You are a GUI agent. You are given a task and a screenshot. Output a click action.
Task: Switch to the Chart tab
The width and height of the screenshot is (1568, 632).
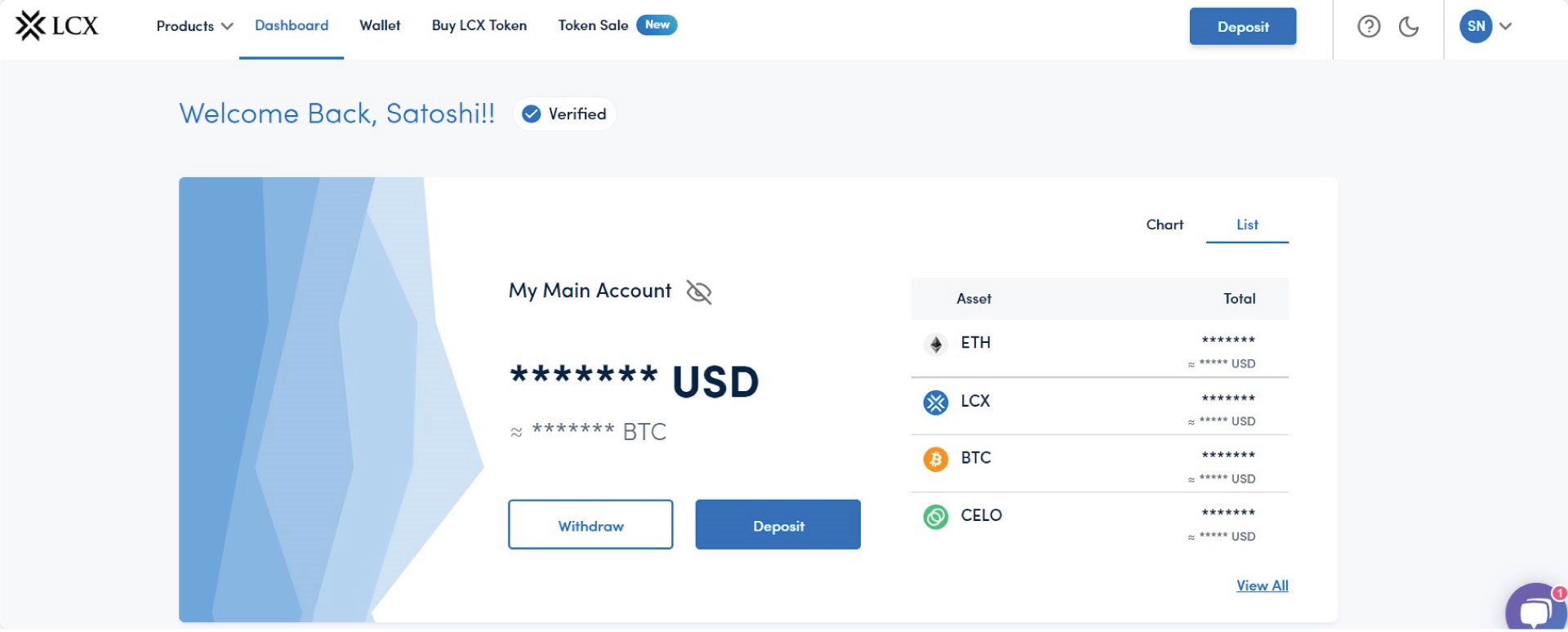[x=1165, y=225]
